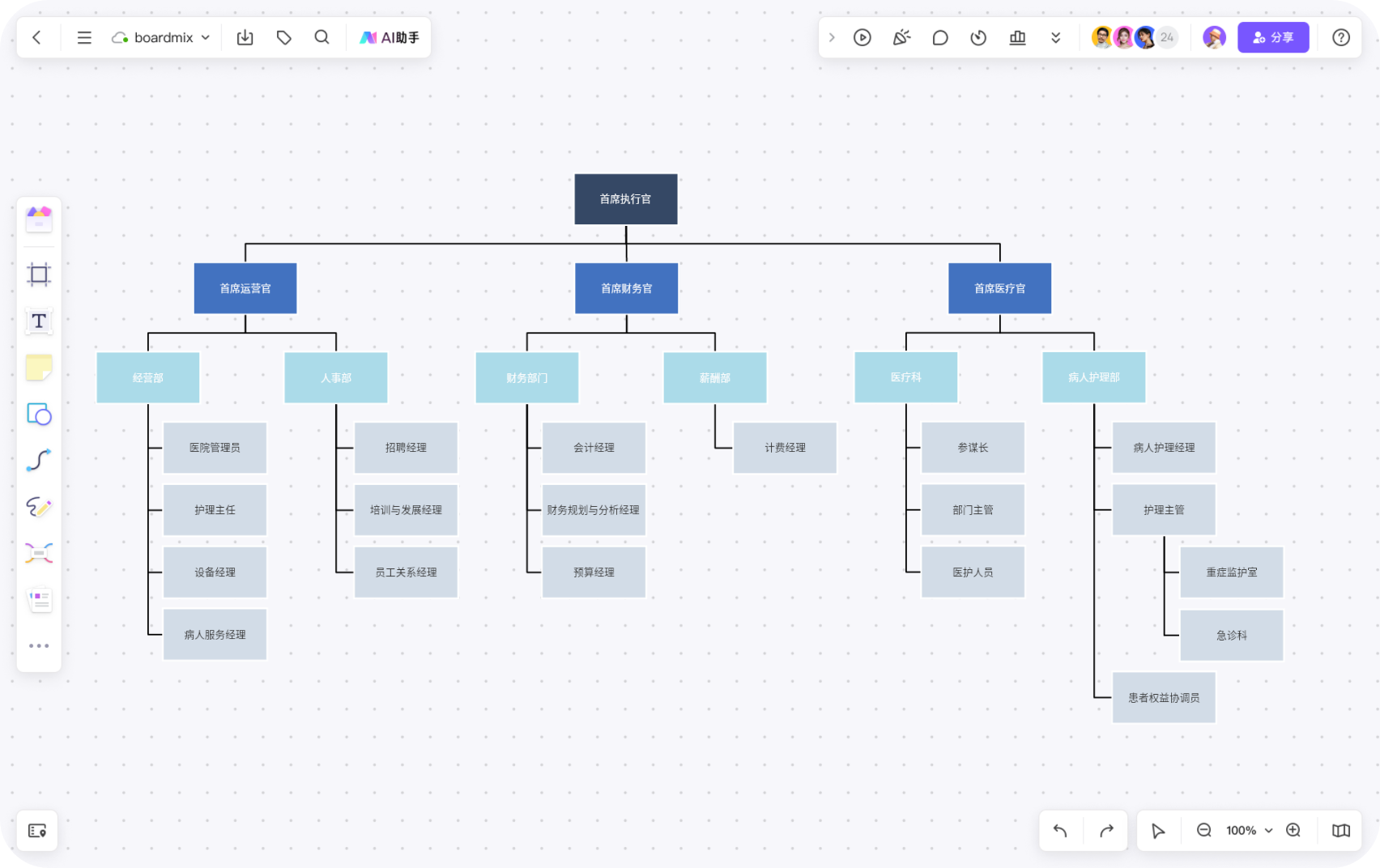Viewport: 1380px width, 868px height.
Task: Open the page settings icon
Action: [x=37, y=831]
